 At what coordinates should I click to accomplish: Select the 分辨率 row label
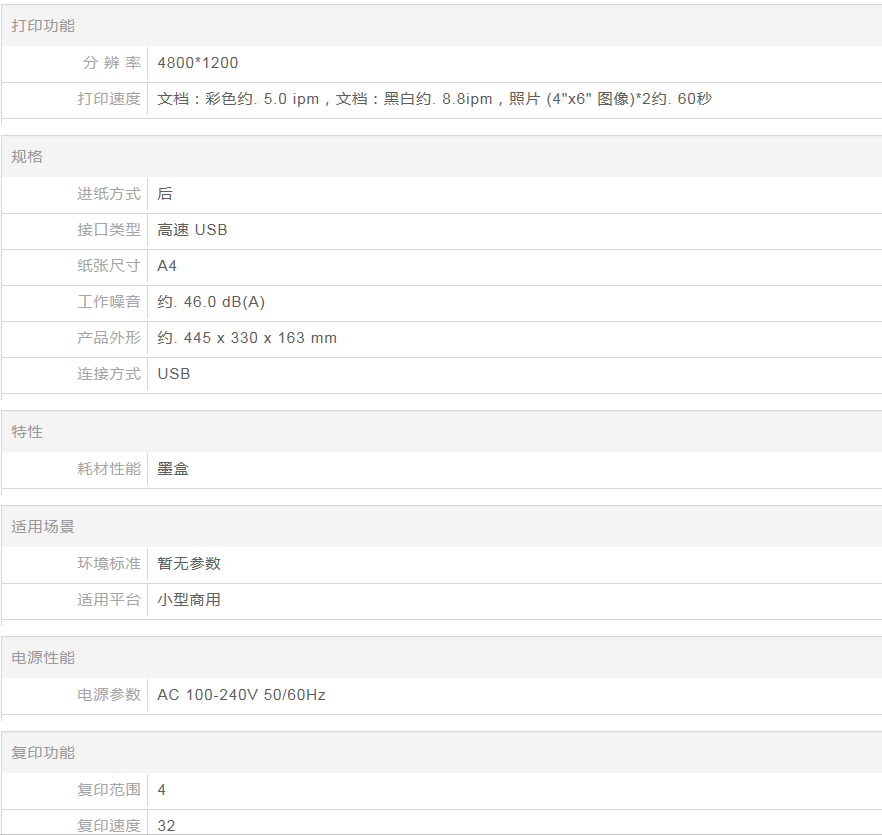(111, 63)
